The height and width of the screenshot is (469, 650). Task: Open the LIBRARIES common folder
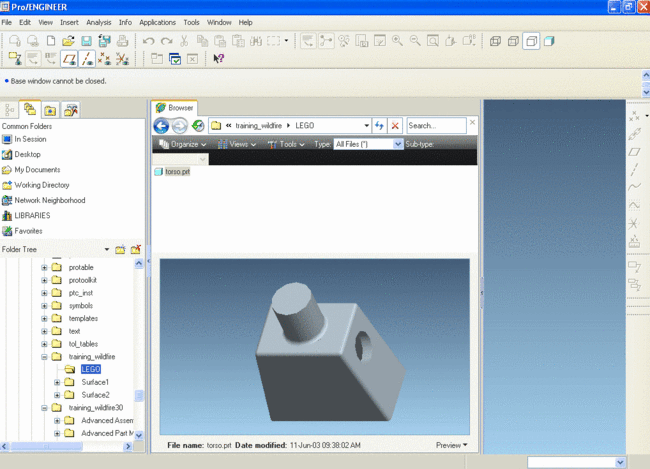click(x=26, y=216)
